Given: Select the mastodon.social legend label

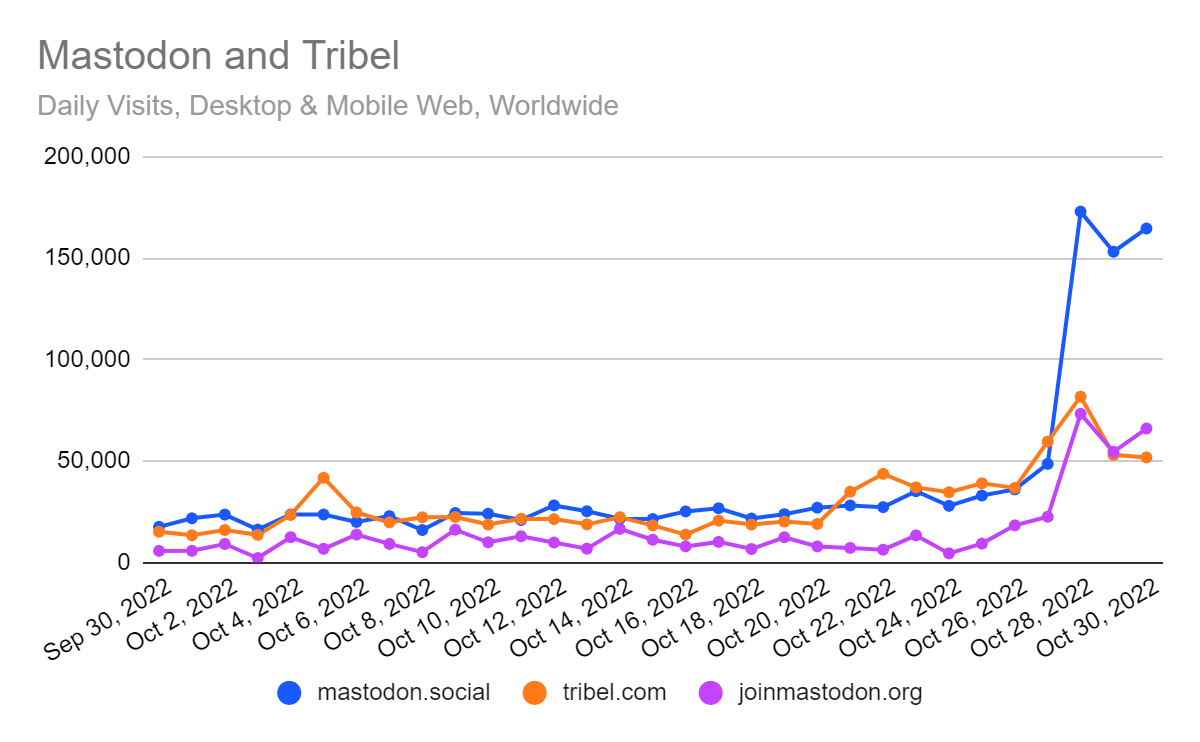Looking at the screenshot, I should click(x=403, y=692).
